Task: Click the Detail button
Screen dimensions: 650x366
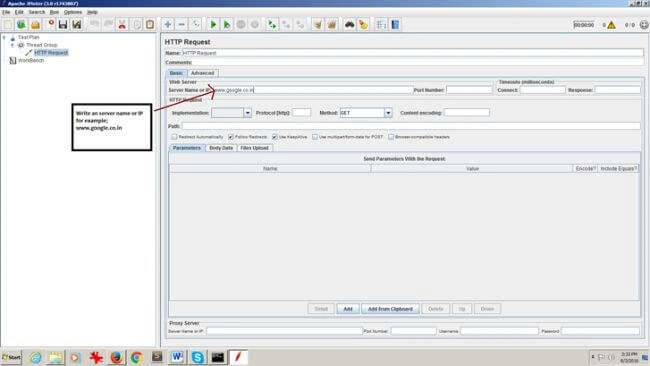Action: coord(321,309)
